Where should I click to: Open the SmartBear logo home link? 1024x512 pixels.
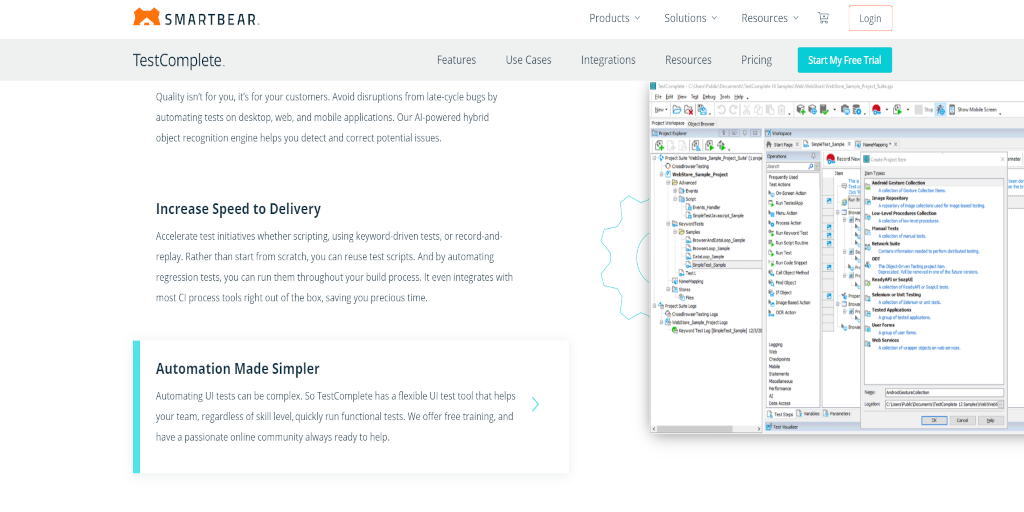pyautogui.click(x=196, y=17)
